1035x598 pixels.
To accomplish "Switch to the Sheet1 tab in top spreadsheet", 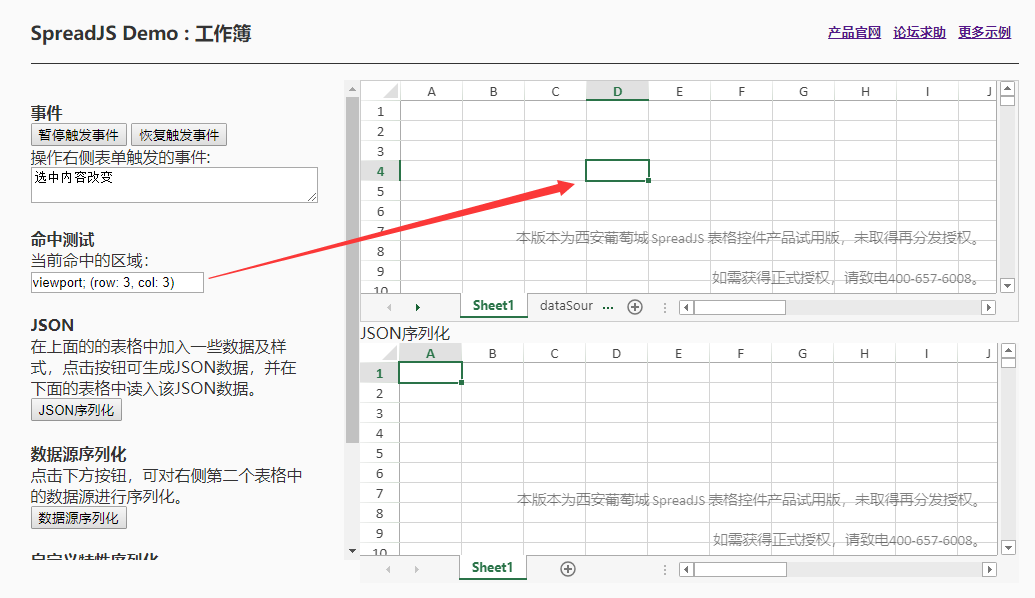I will pyautogui.click(x=493, y=306).
